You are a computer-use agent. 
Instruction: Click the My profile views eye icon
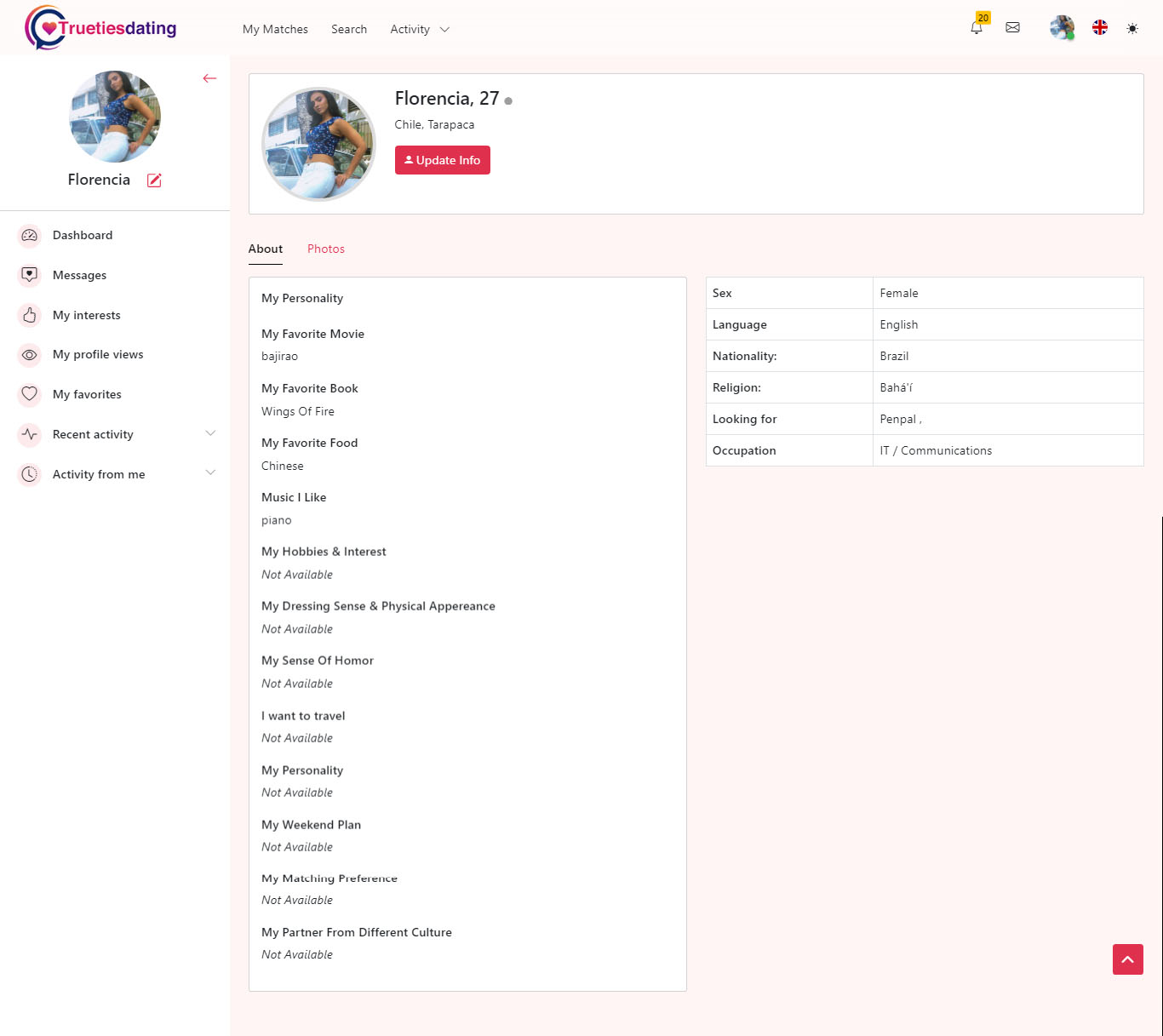[x=30, y=355]
